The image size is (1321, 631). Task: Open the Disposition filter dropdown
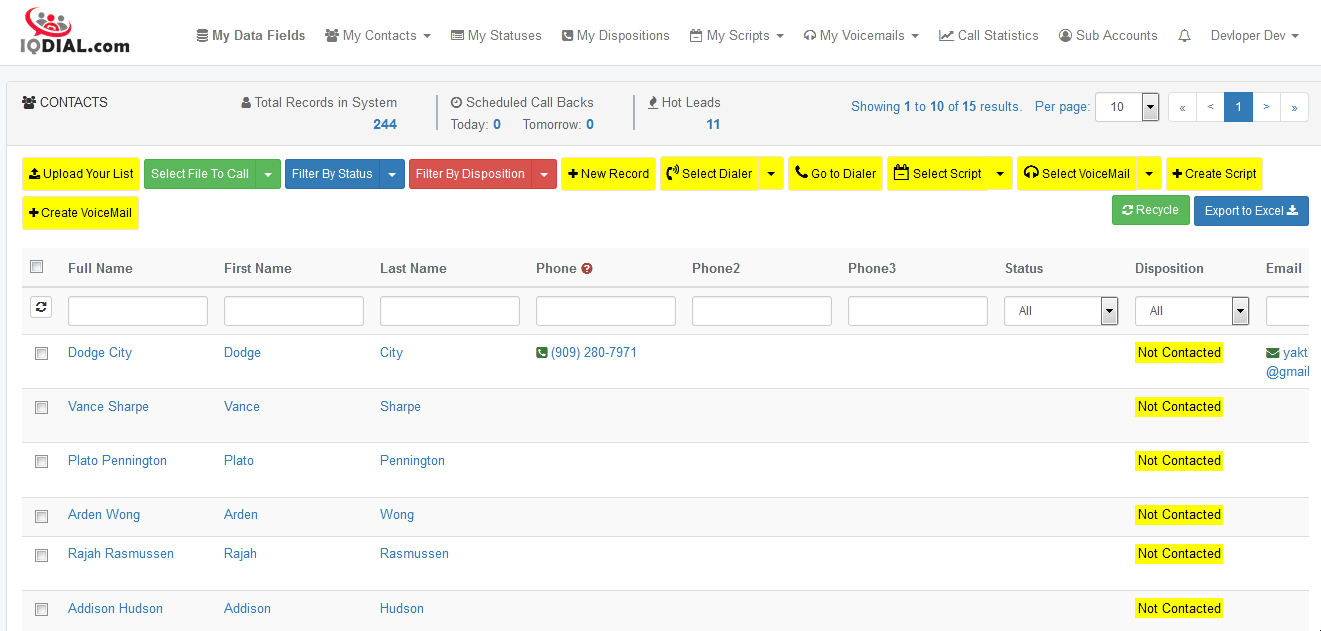[x=1192, y=311]
